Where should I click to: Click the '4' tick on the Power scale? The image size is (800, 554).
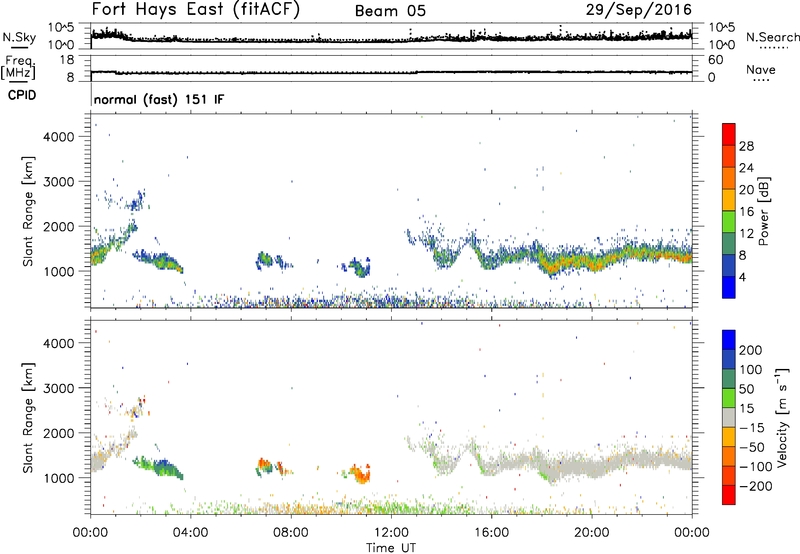point(743,277)
